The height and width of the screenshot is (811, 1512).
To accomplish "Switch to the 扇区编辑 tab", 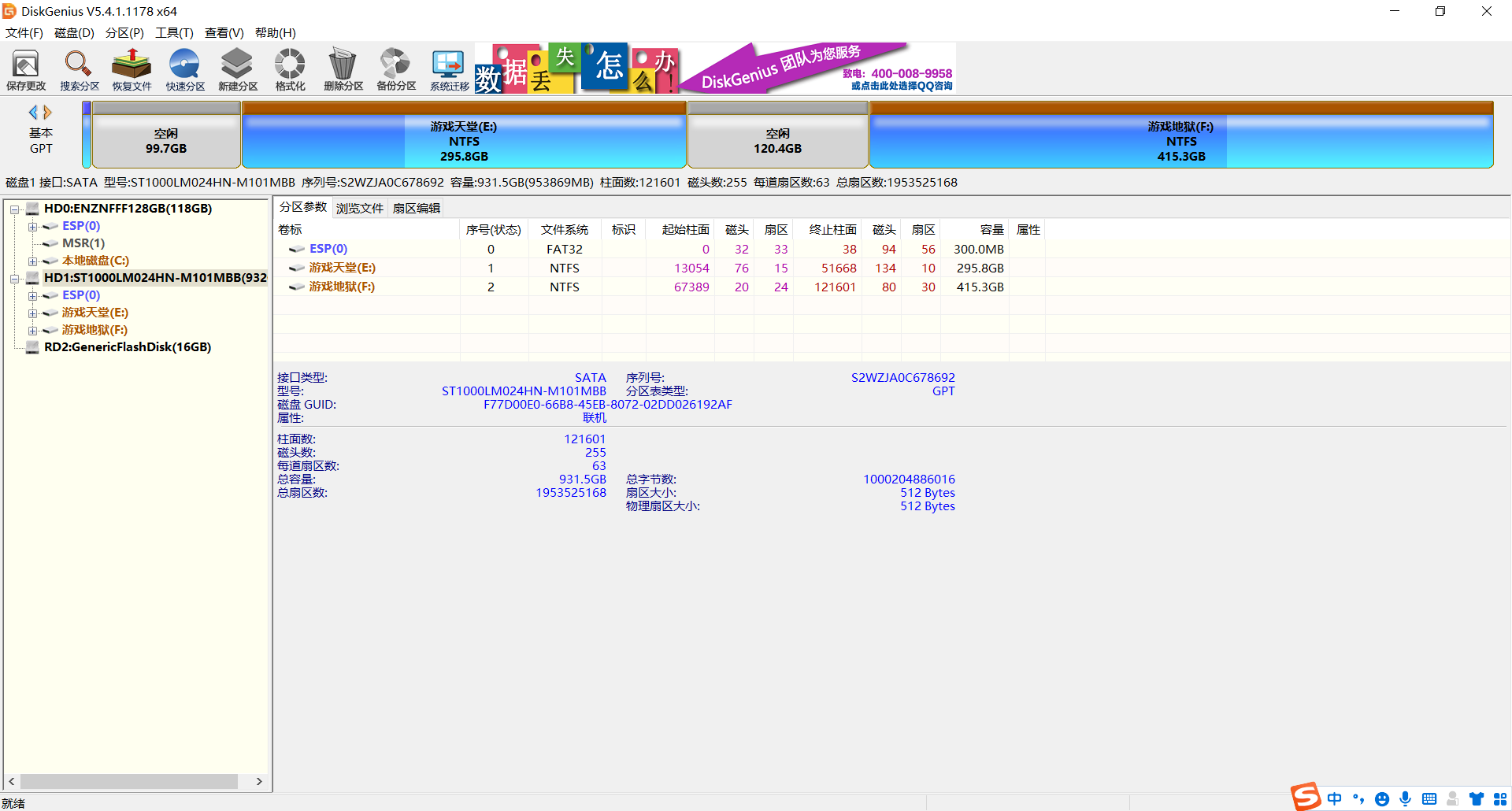I will coord(417,208).
